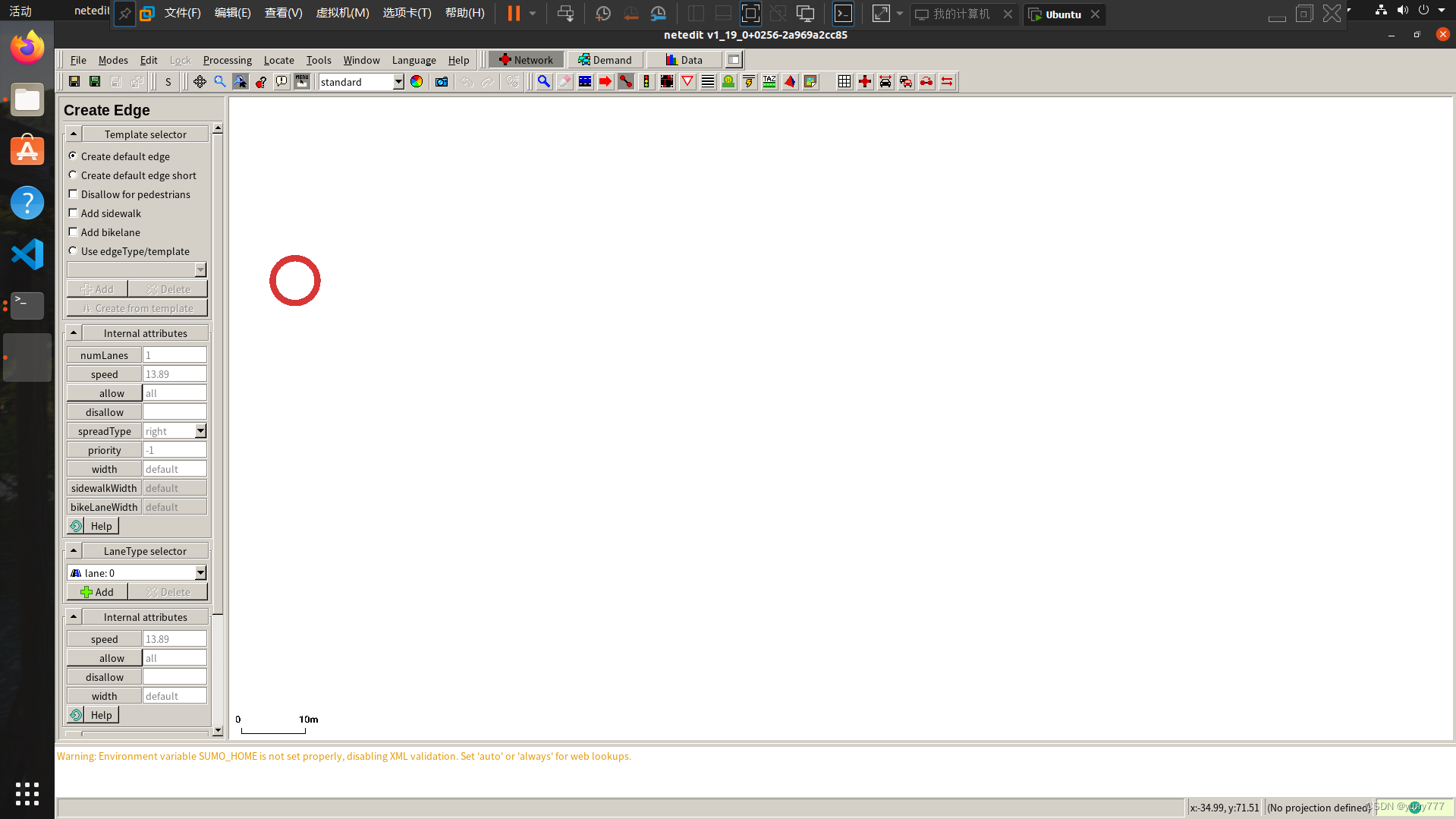The image size is (1456, 819).
Task: Select the Create Edge mode icon
Action: 626,81
